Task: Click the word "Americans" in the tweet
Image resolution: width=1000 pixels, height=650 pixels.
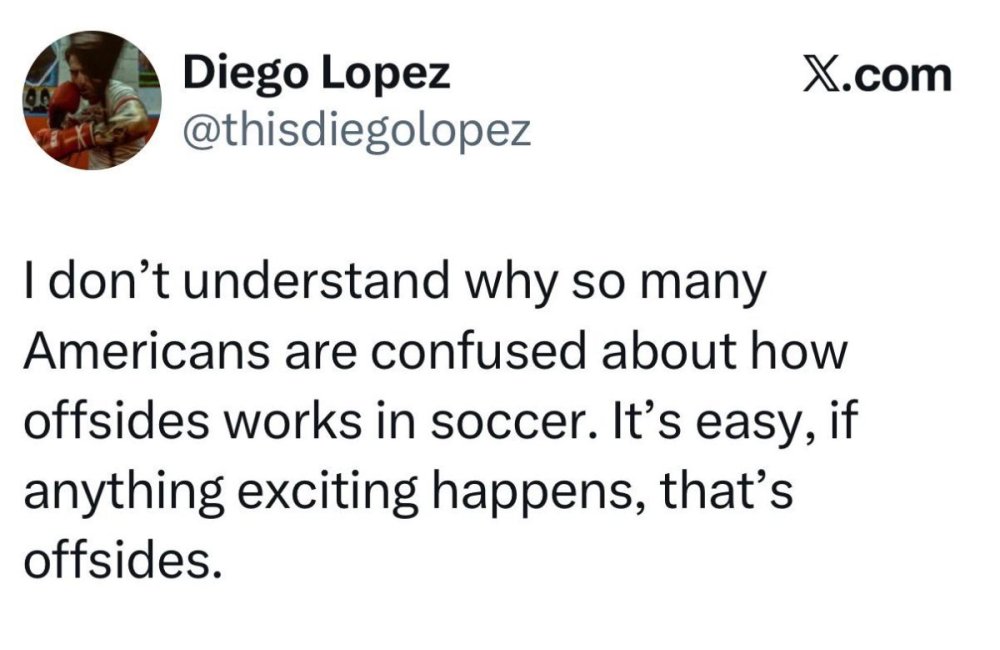Action: [x=147, y=351]
